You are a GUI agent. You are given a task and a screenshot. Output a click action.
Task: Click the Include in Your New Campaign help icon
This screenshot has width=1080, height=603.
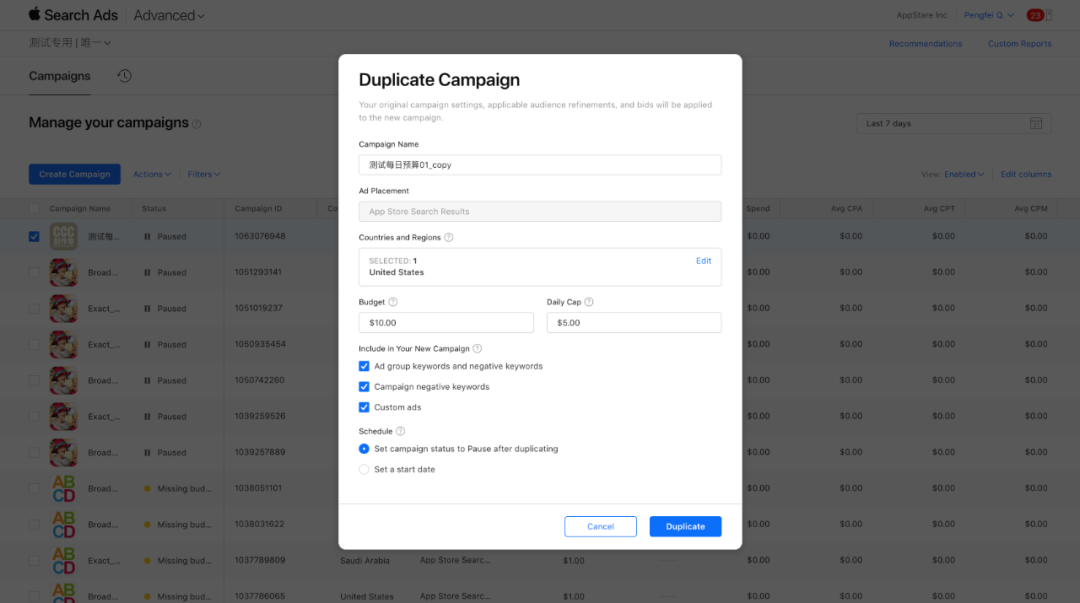(477, 349)
